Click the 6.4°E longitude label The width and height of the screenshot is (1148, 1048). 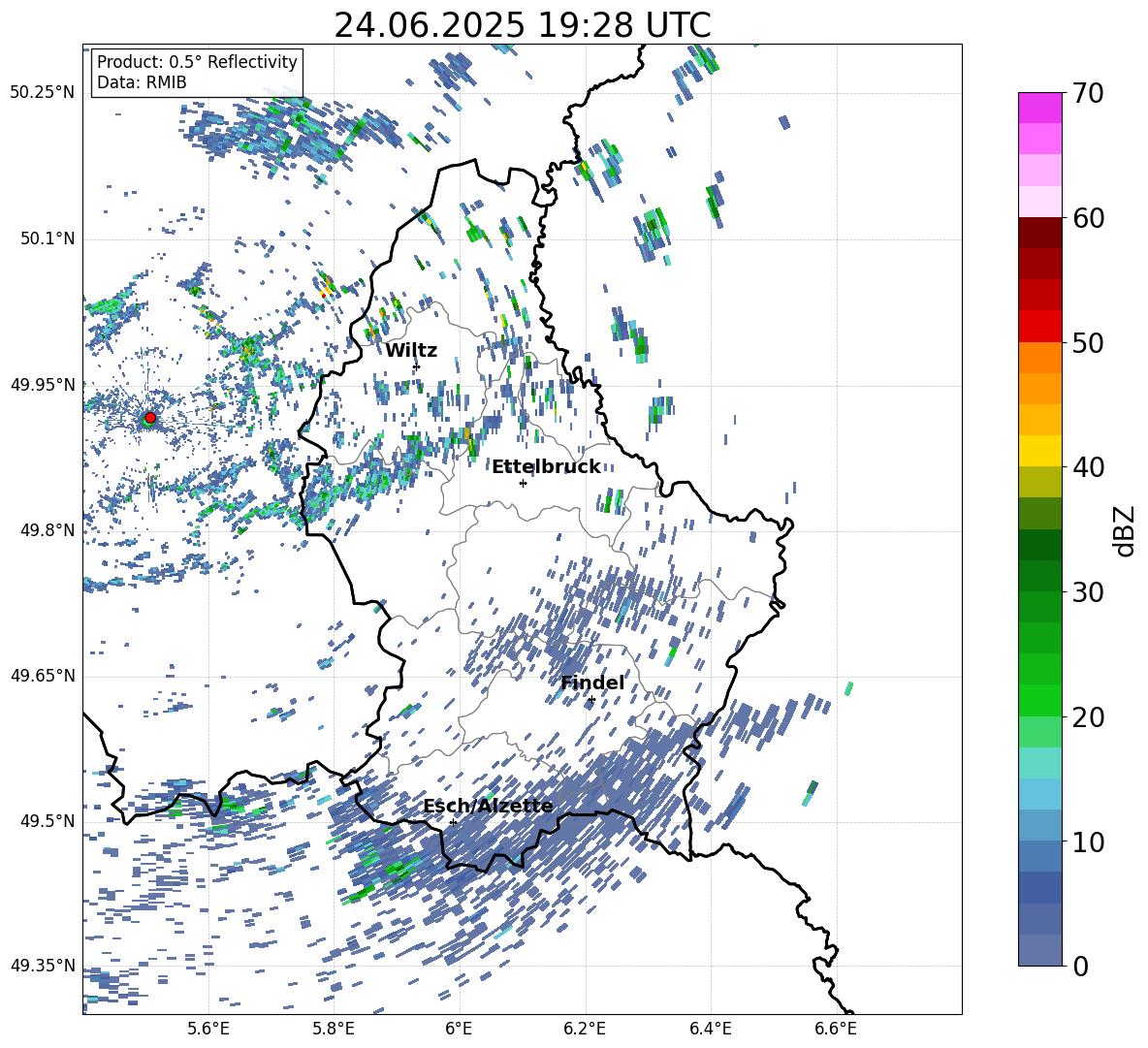(x=710, y=1029)
